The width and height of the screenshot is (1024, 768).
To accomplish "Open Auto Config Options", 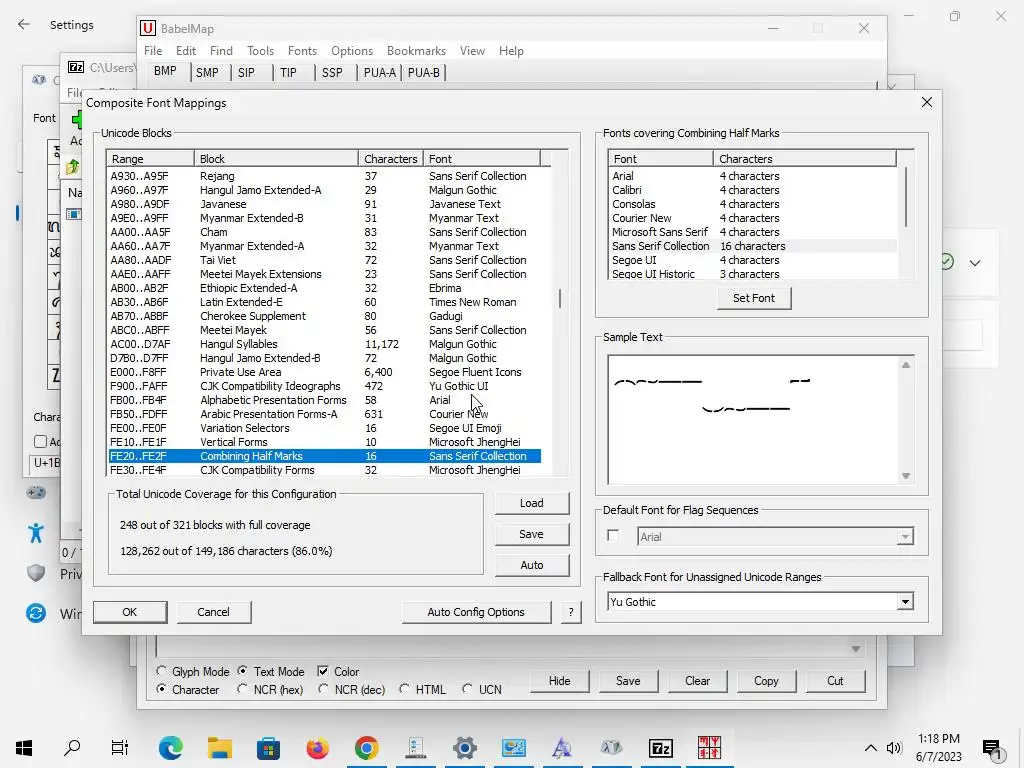I will coord(476,612).
